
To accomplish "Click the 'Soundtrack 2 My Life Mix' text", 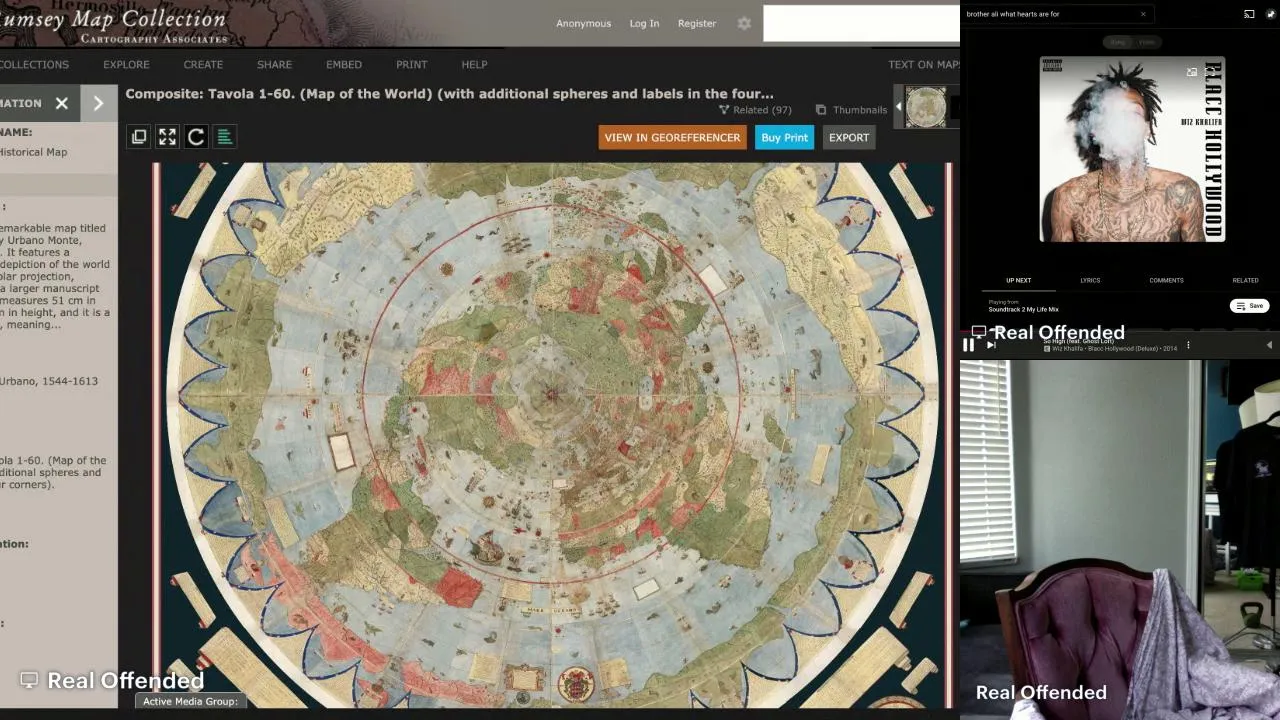I will 1023,310.
